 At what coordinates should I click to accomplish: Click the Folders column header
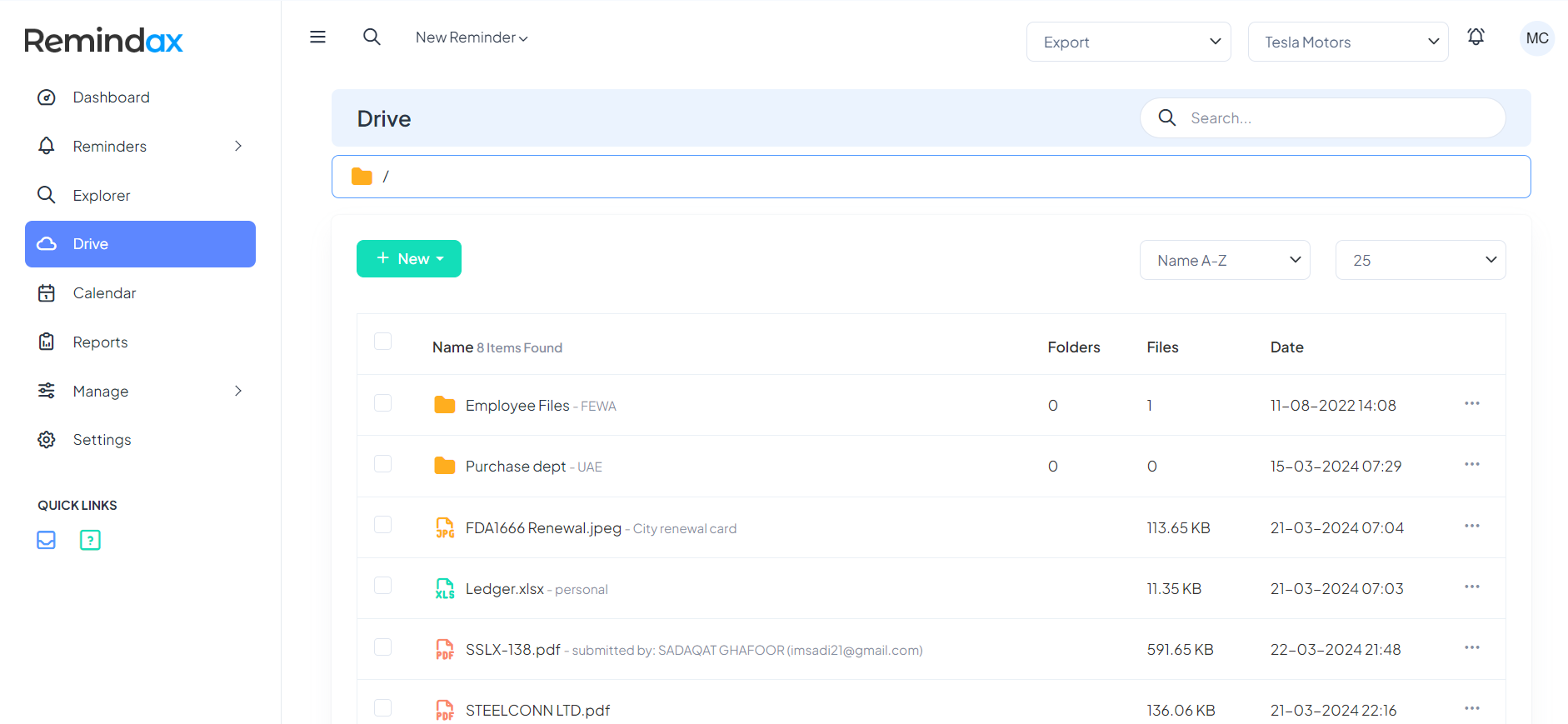1073,347
